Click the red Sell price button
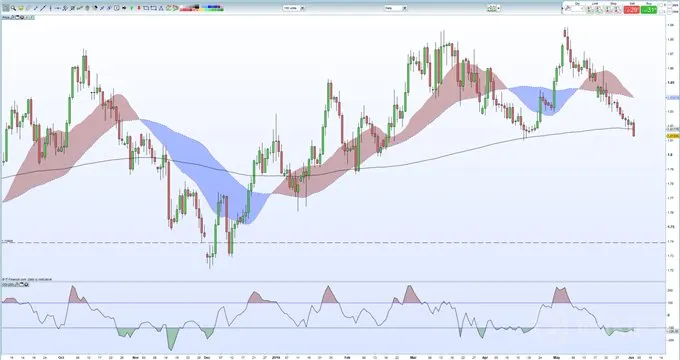 click(x=631, y=10)
